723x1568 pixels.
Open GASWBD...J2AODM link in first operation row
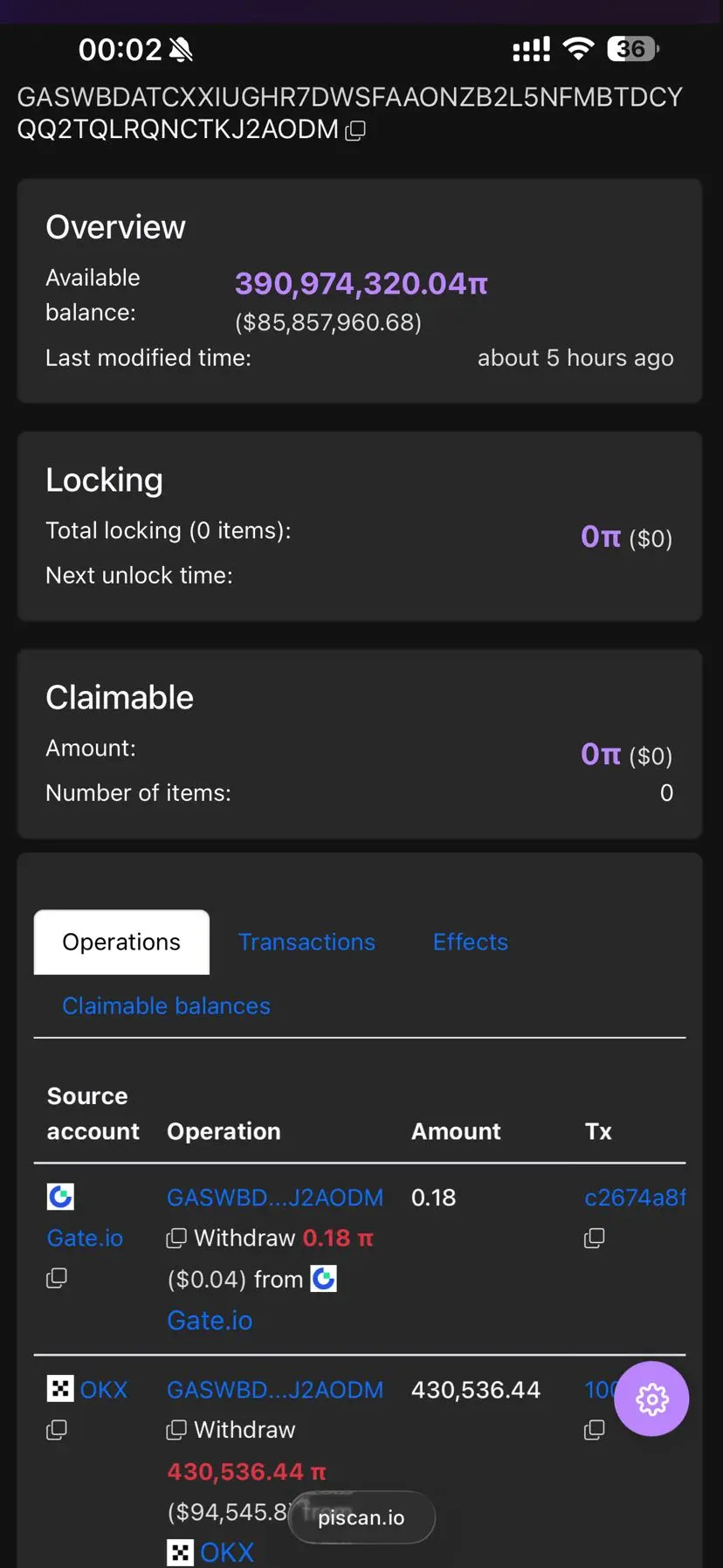[x=275, y=1198]
